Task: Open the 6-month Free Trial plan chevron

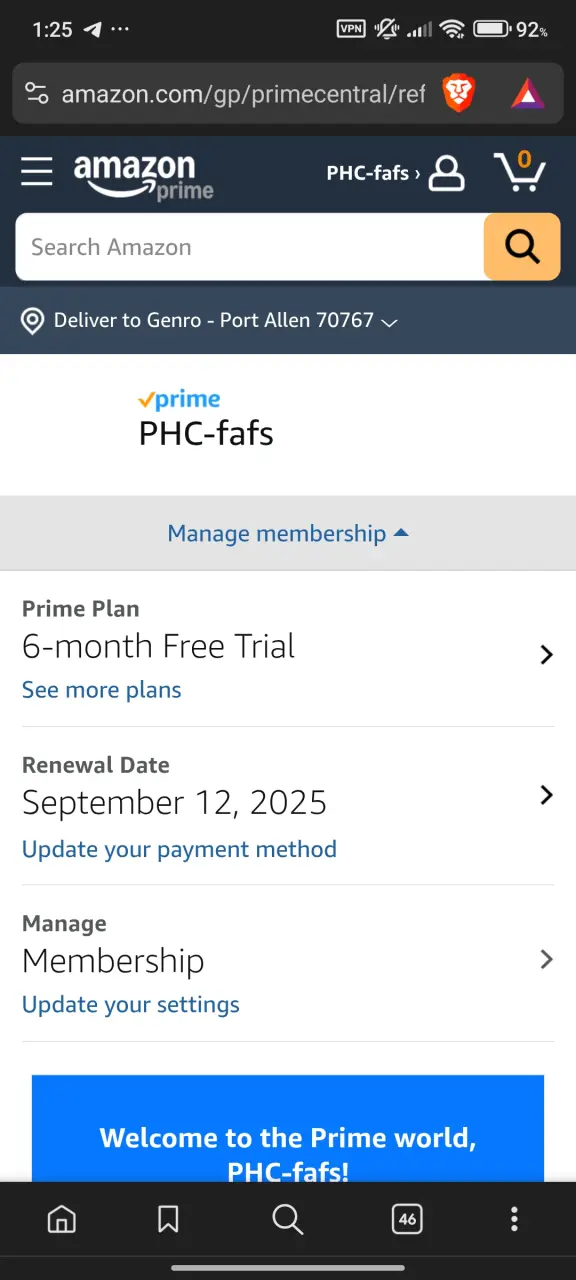Action: pos(546,655)
